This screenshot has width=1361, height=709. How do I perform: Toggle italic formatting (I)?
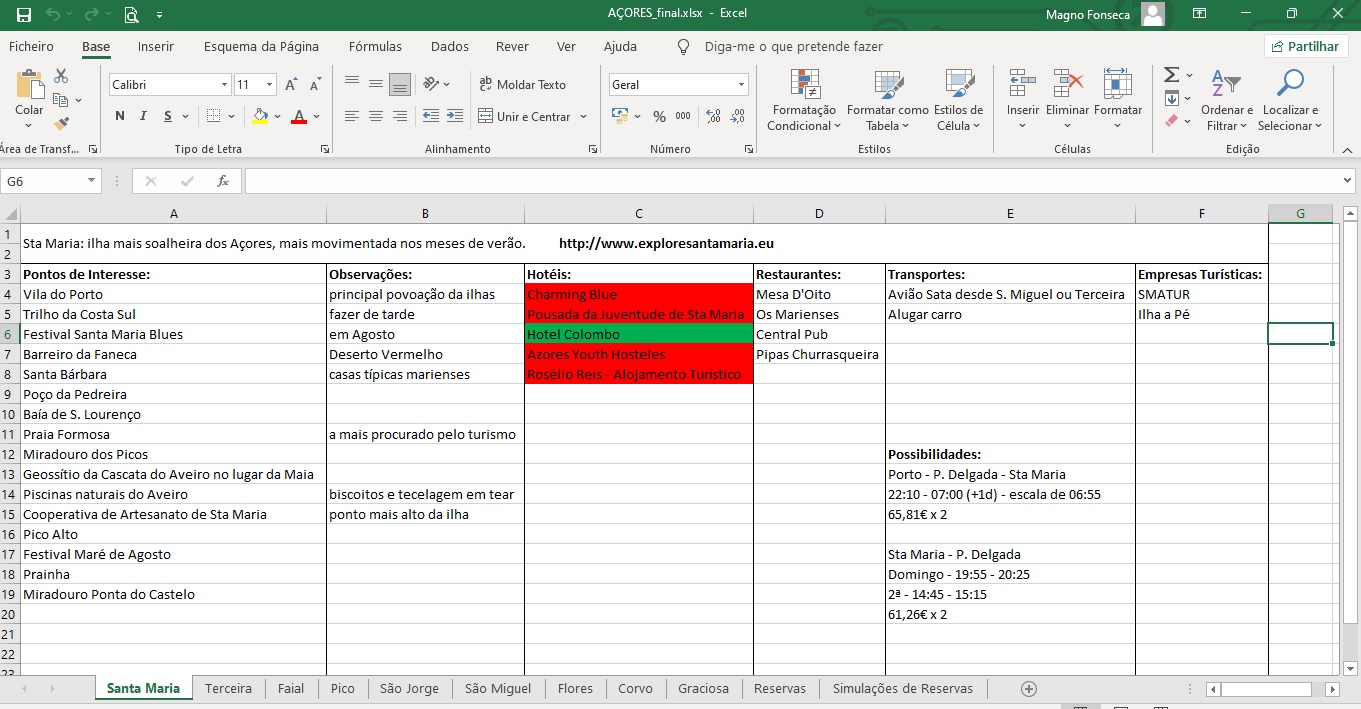144,116
